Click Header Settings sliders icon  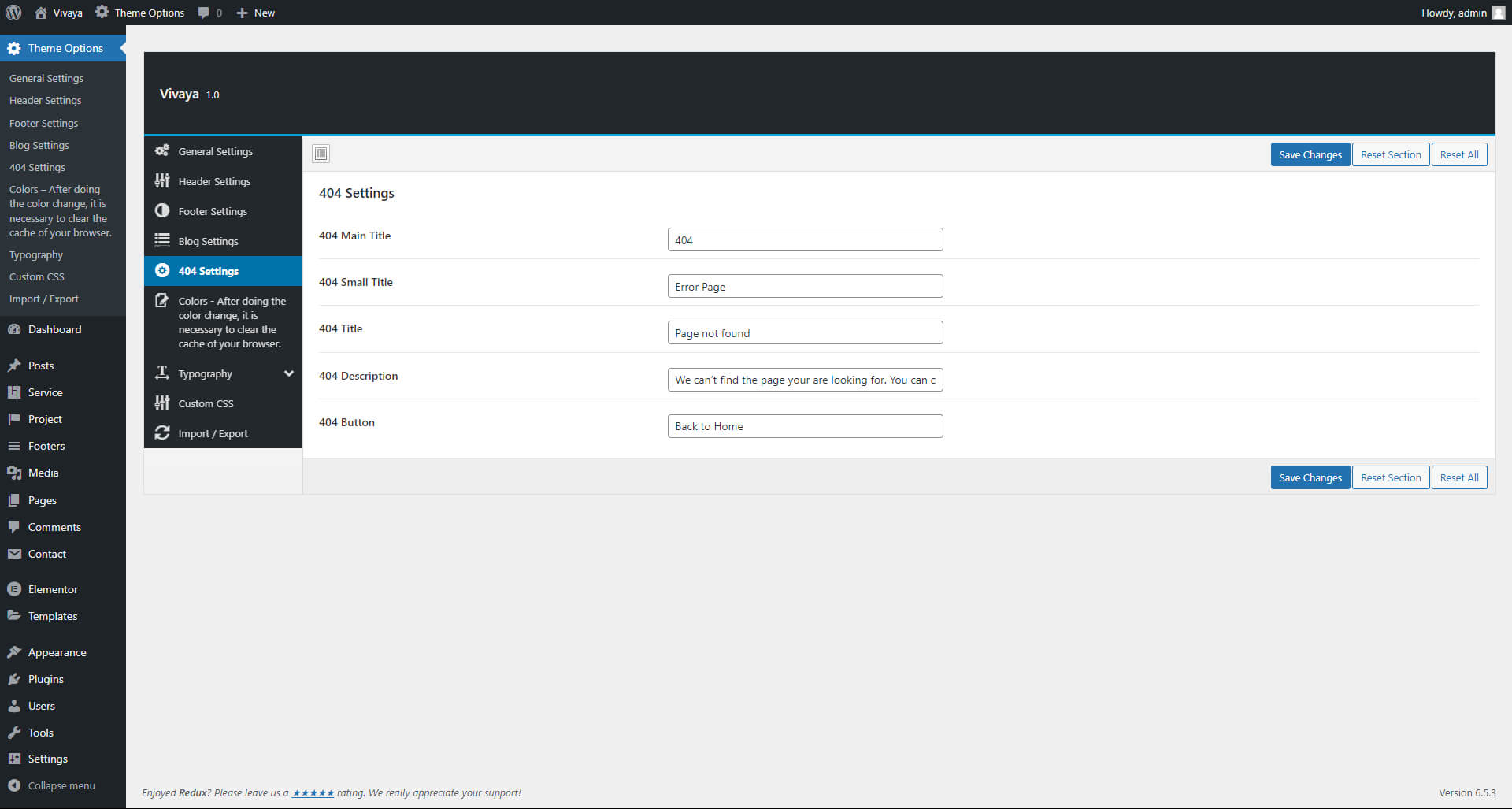[x=162, y=180]
